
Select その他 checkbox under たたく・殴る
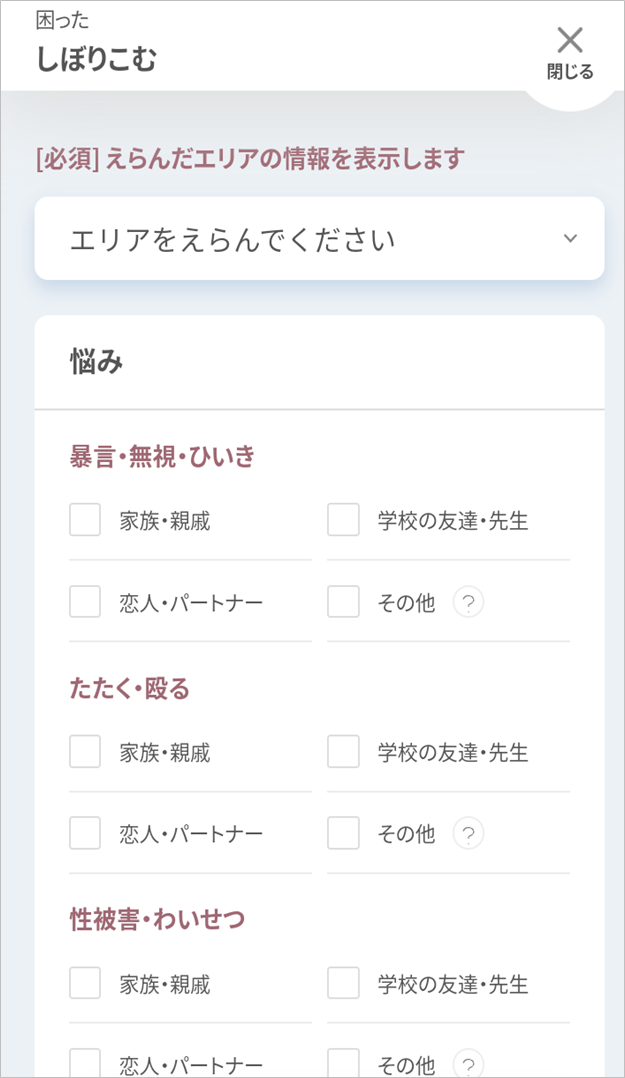coord(343,833)
